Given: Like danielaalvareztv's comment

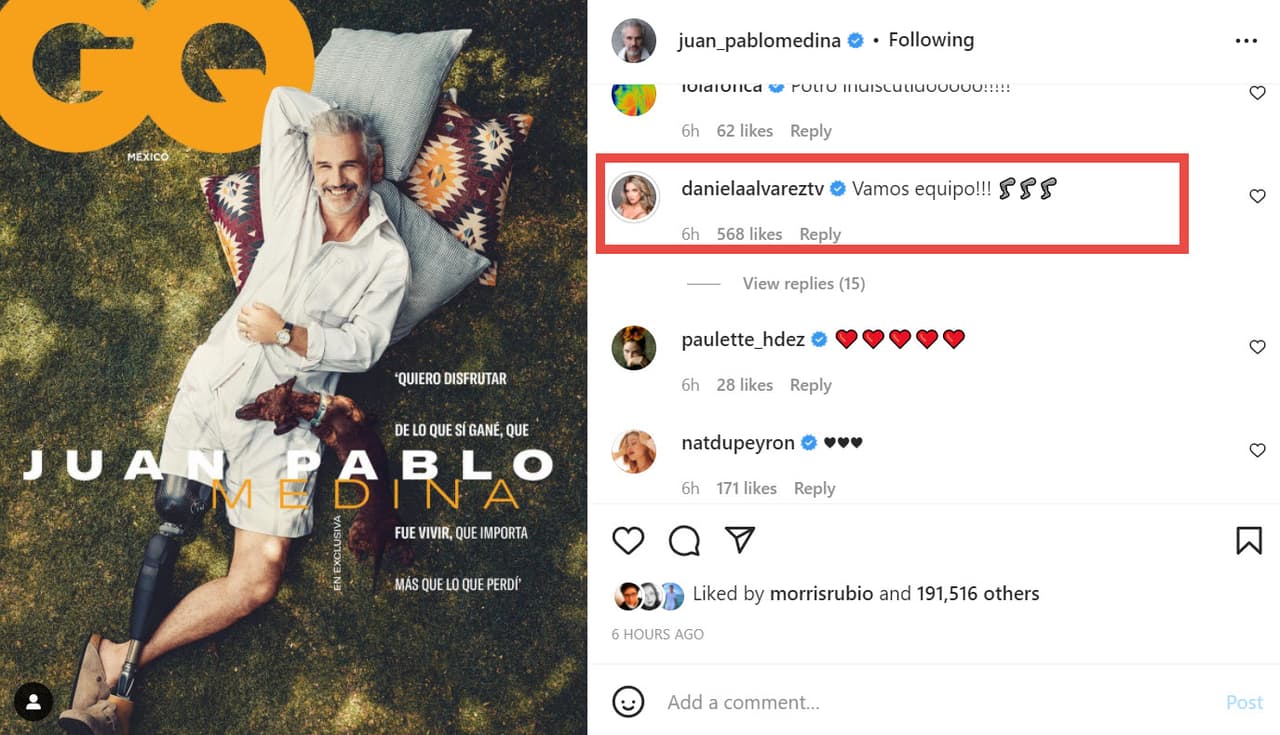Looking at the screenshot, I should (1258, 196).
